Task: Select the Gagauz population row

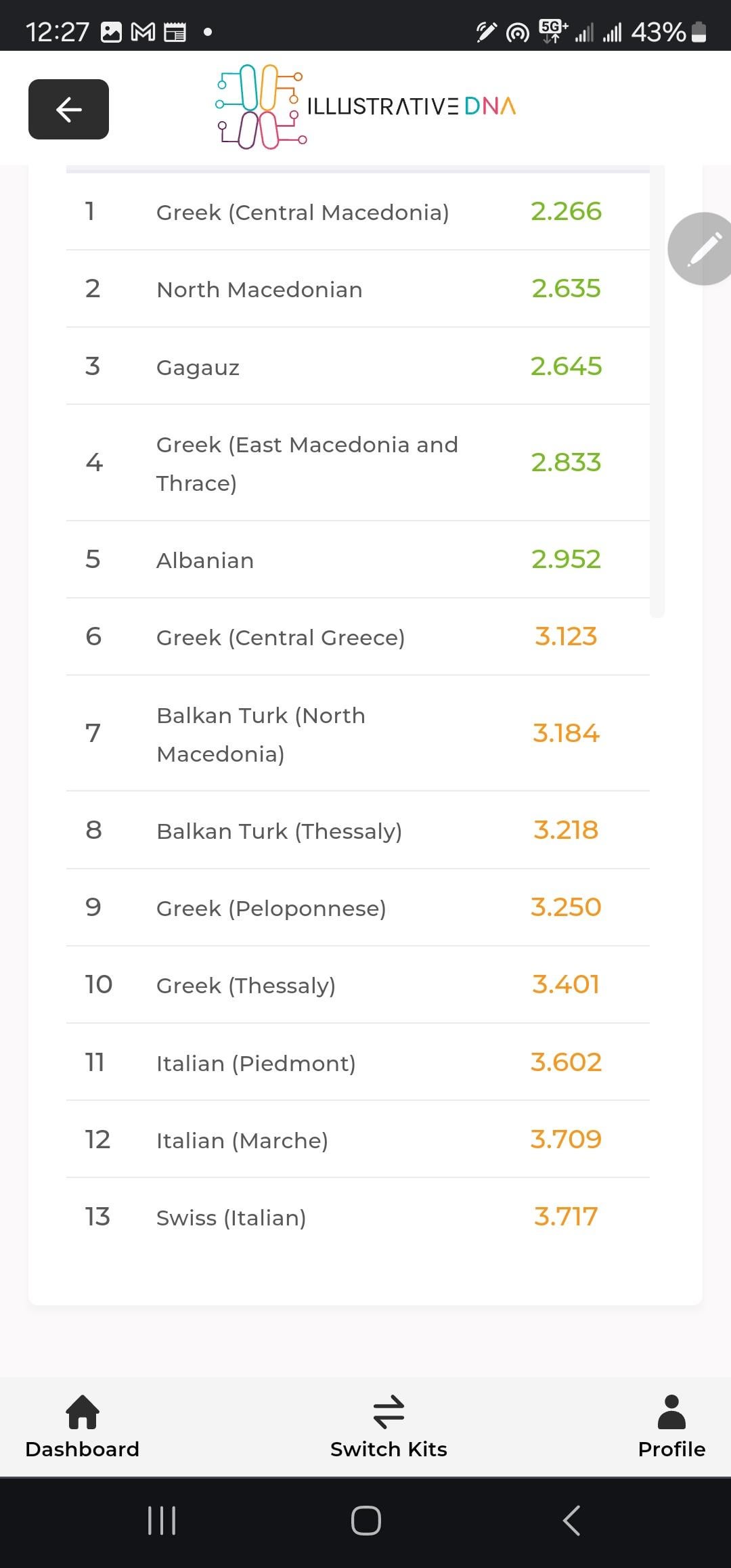Action: (358, 366)
